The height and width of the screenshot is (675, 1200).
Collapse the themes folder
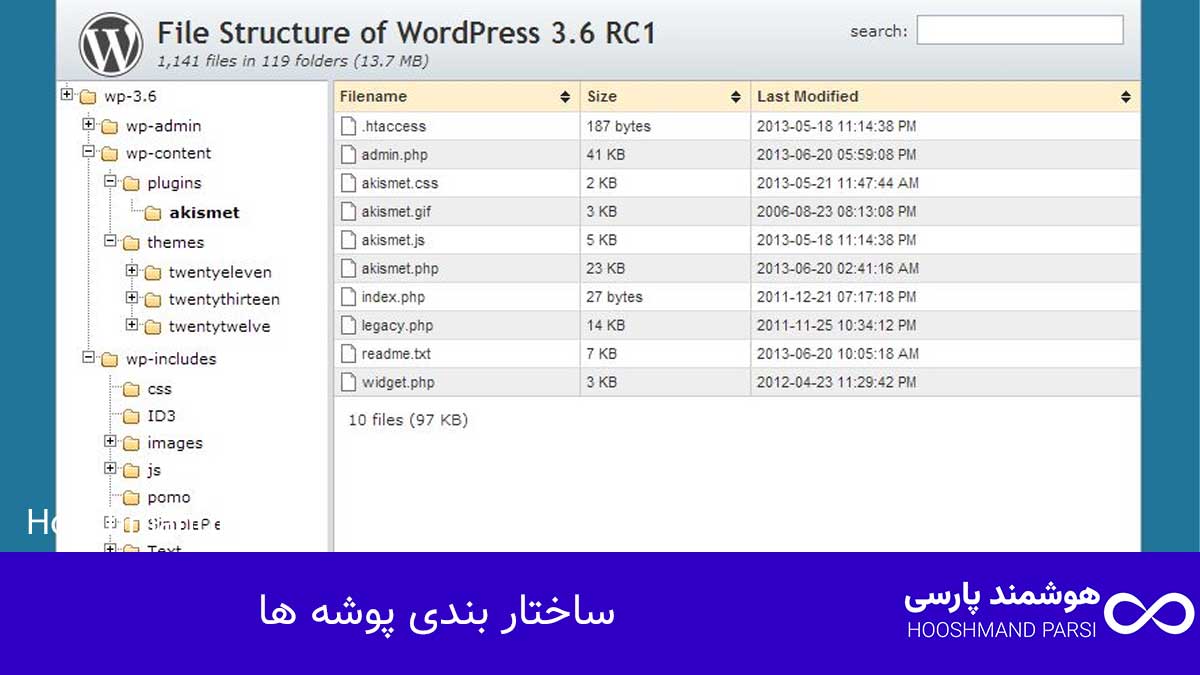(110, 241)
